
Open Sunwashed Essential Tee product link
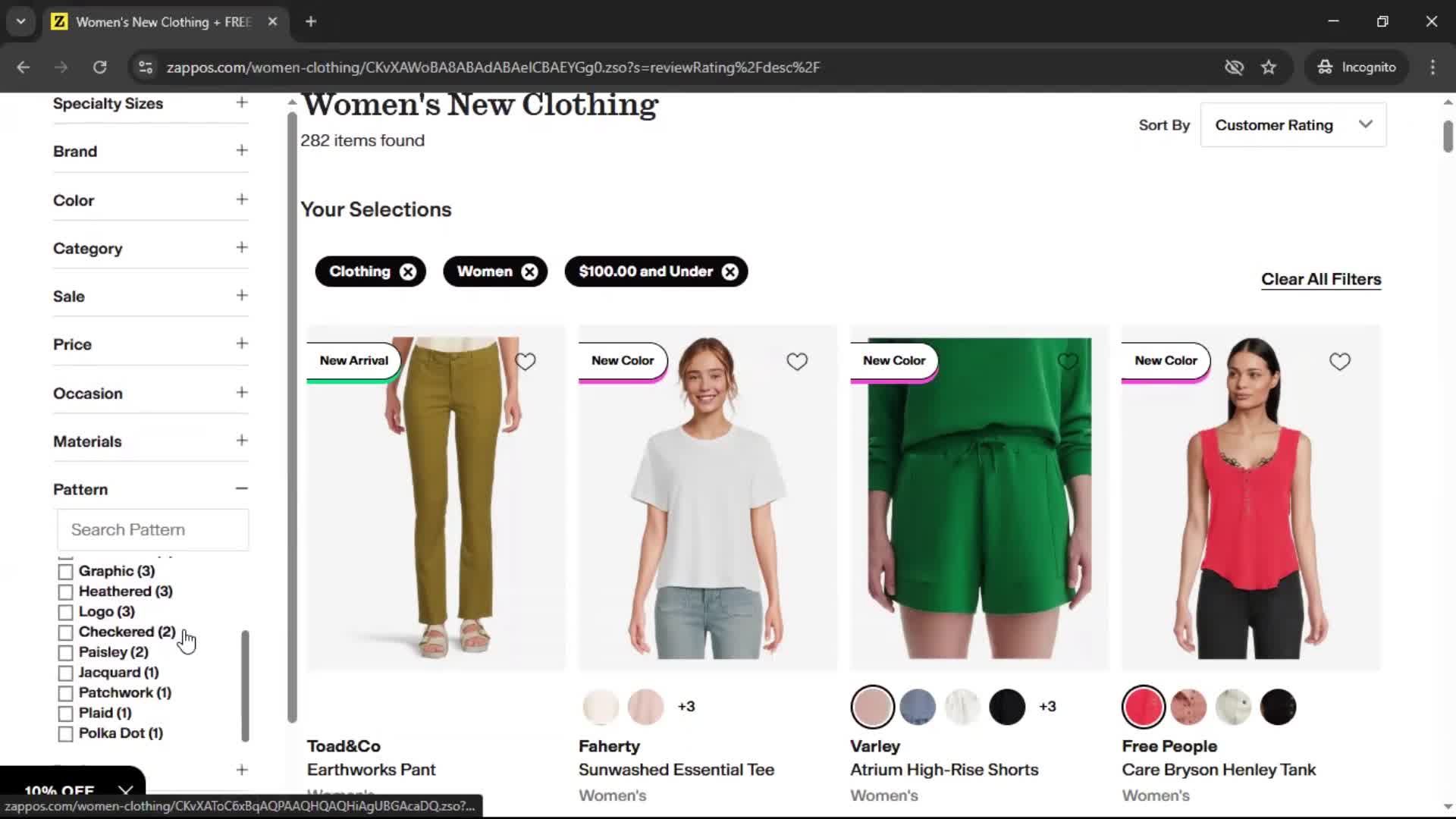pos(676,770)
